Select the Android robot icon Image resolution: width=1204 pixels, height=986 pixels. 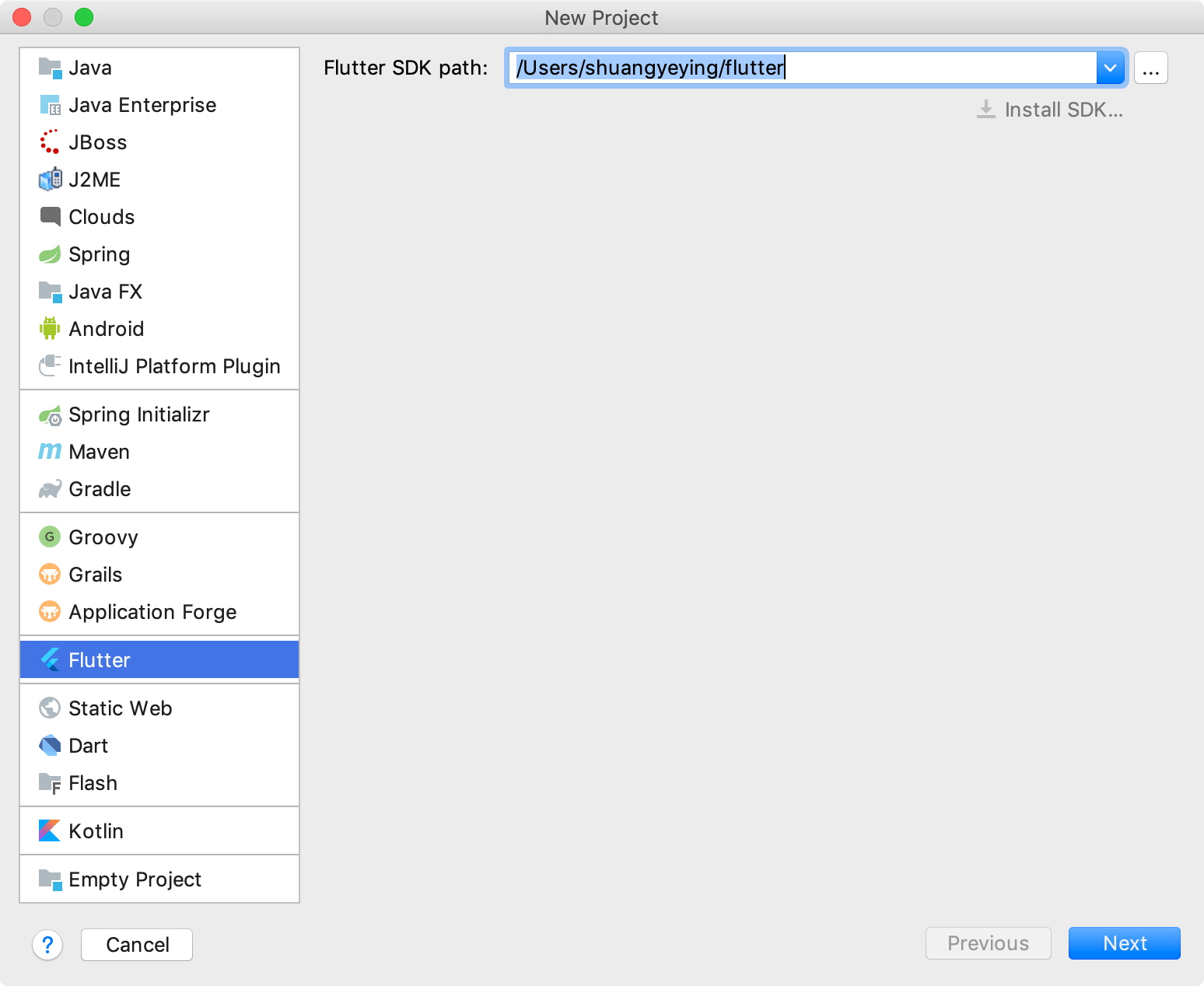(50, 329)
